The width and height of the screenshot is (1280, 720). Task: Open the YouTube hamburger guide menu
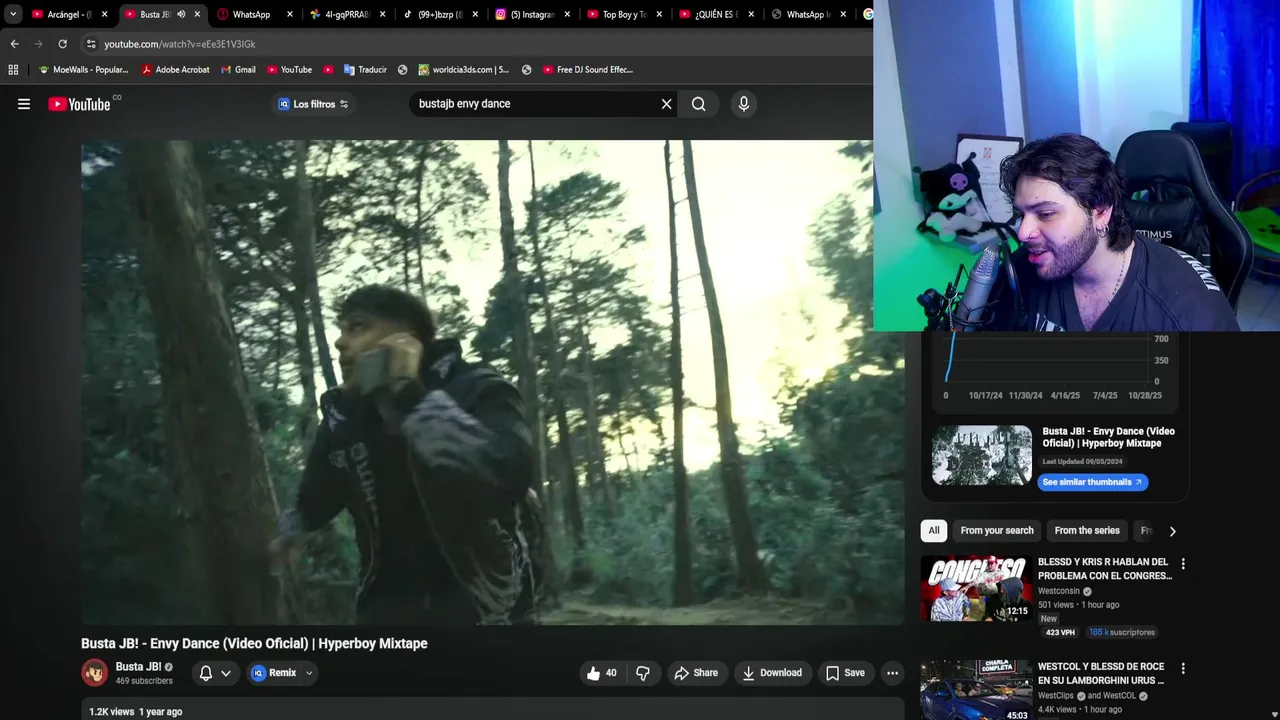coord(24,104)
